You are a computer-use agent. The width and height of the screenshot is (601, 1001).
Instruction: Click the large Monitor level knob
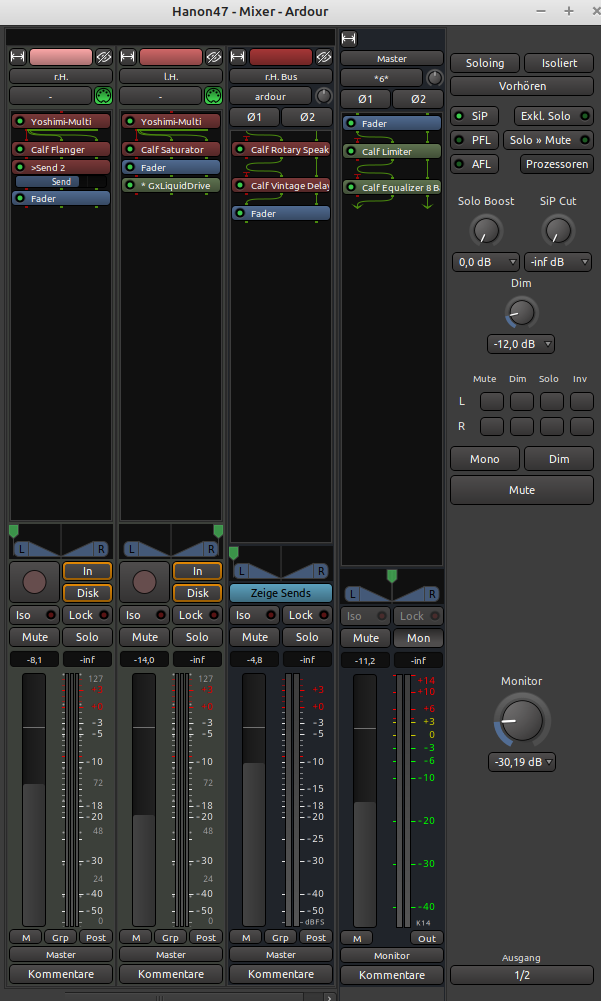[x=522, y=719]
